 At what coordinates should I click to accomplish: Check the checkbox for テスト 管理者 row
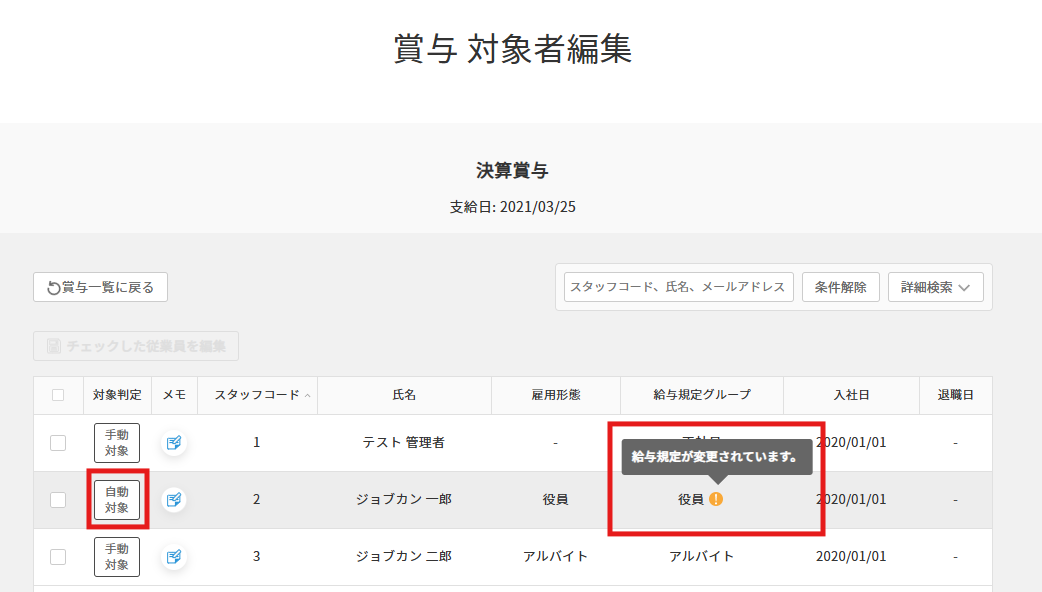[59, 442]
